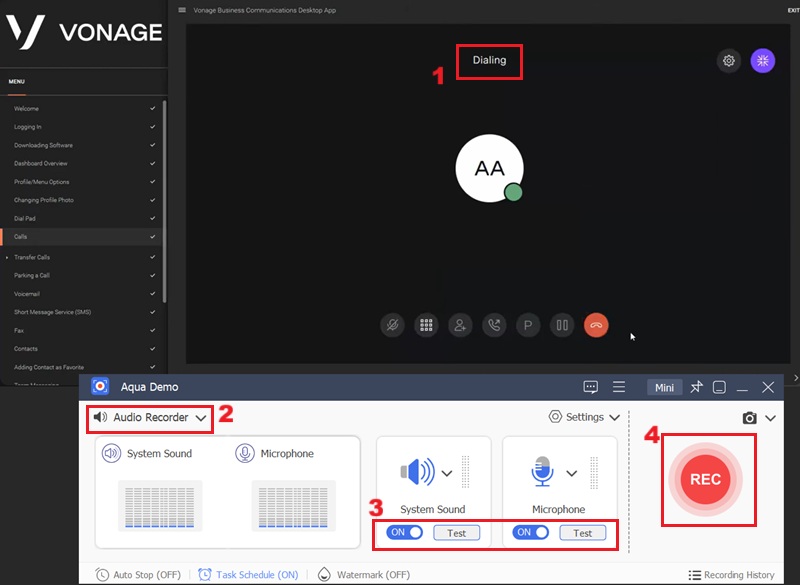Image resolution: width=800 pixels, height=585 pixels.
Task: Turn off the Microphone ON switch
Action: click(x=531, y=533)
